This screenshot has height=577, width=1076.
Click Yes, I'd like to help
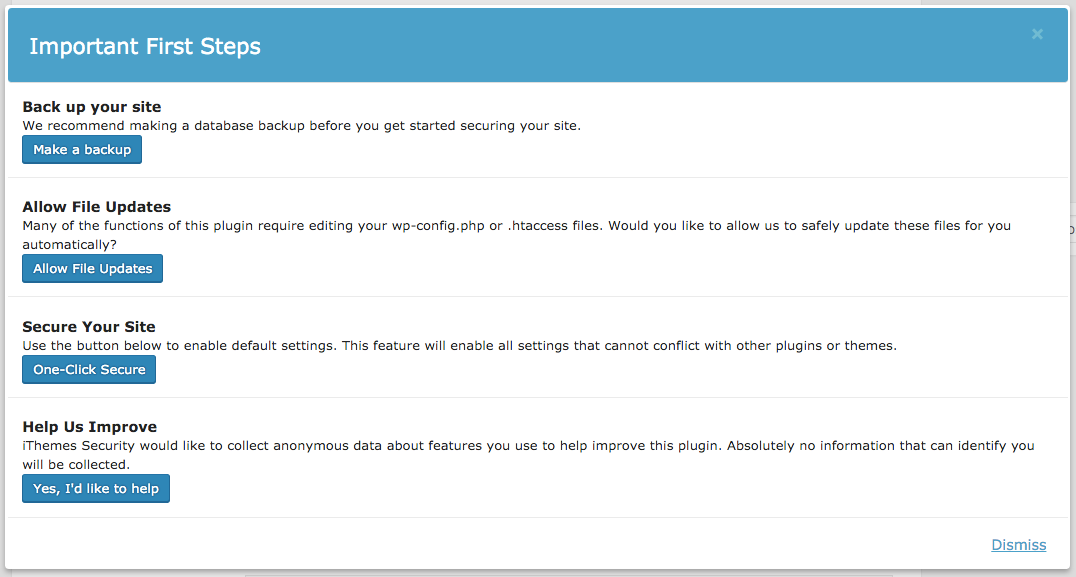click(x=96, y=489)
